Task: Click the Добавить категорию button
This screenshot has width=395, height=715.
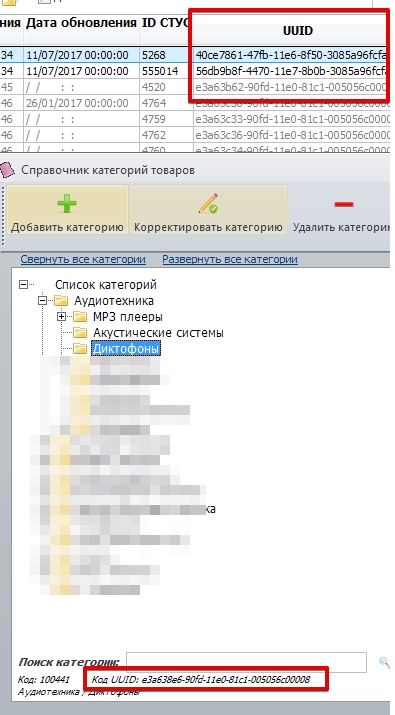Action: click(x=67, y=210)
